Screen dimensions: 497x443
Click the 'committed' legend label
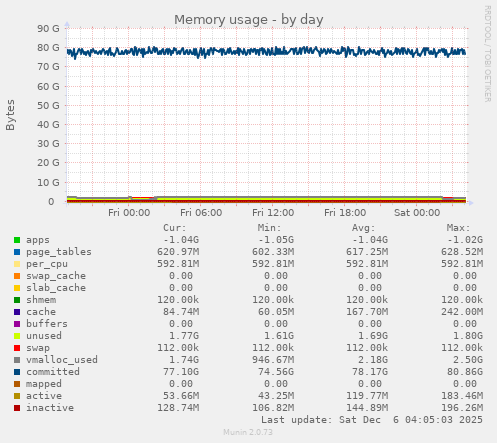[x=53, y=372]
